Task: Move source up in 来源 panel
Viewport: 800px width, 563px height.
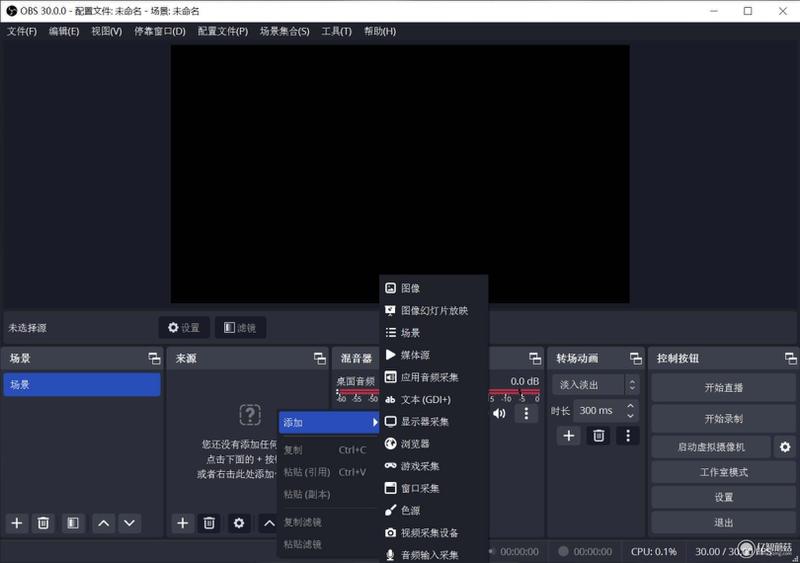Action: click(268, 523)
